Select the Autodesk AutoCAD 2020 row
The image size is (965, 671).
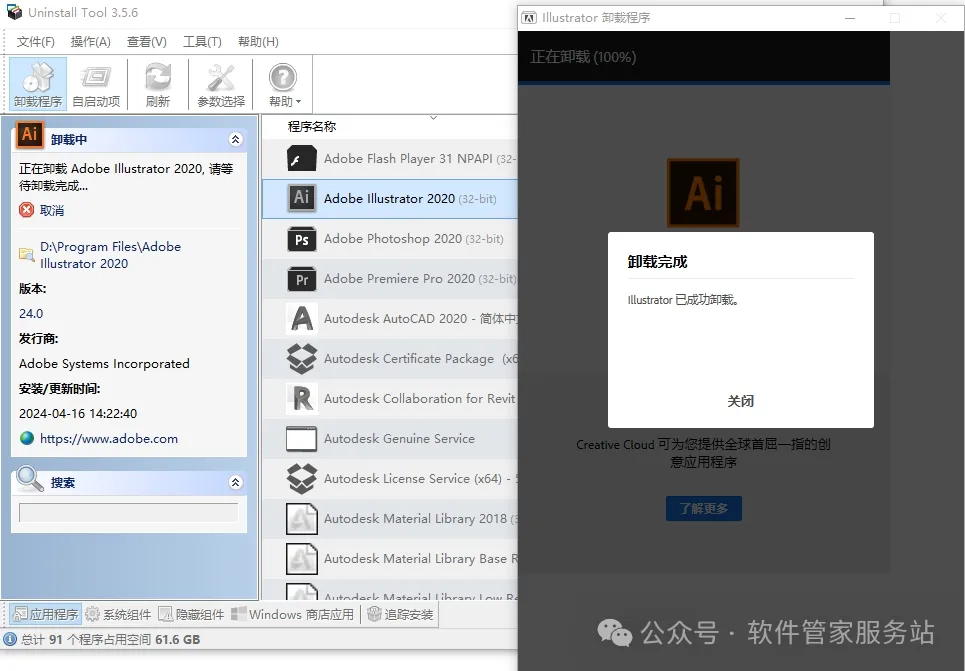pyautogui.click(x=390, y=319)
